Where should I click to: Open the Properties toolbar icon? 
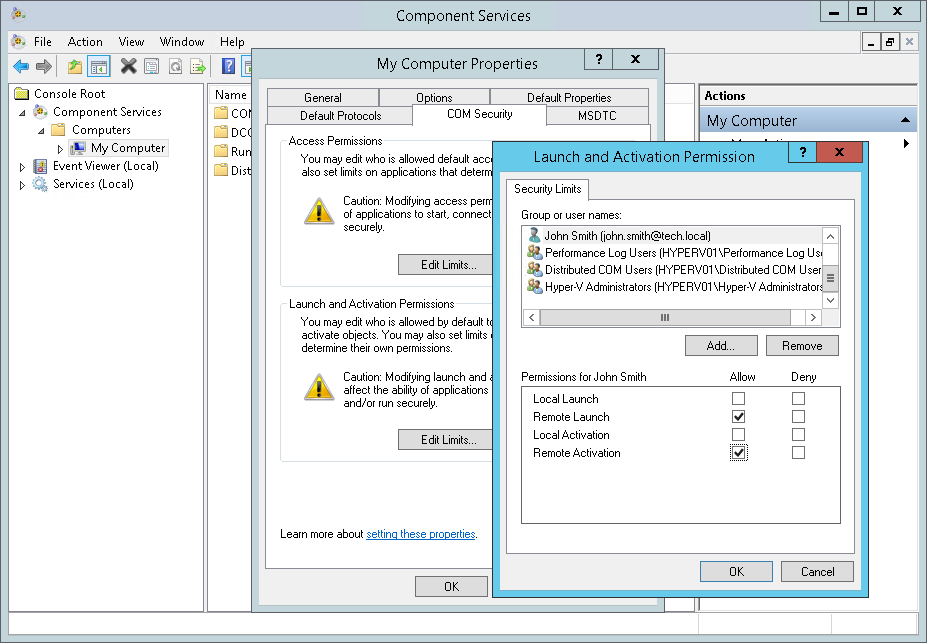click(150, 66)
